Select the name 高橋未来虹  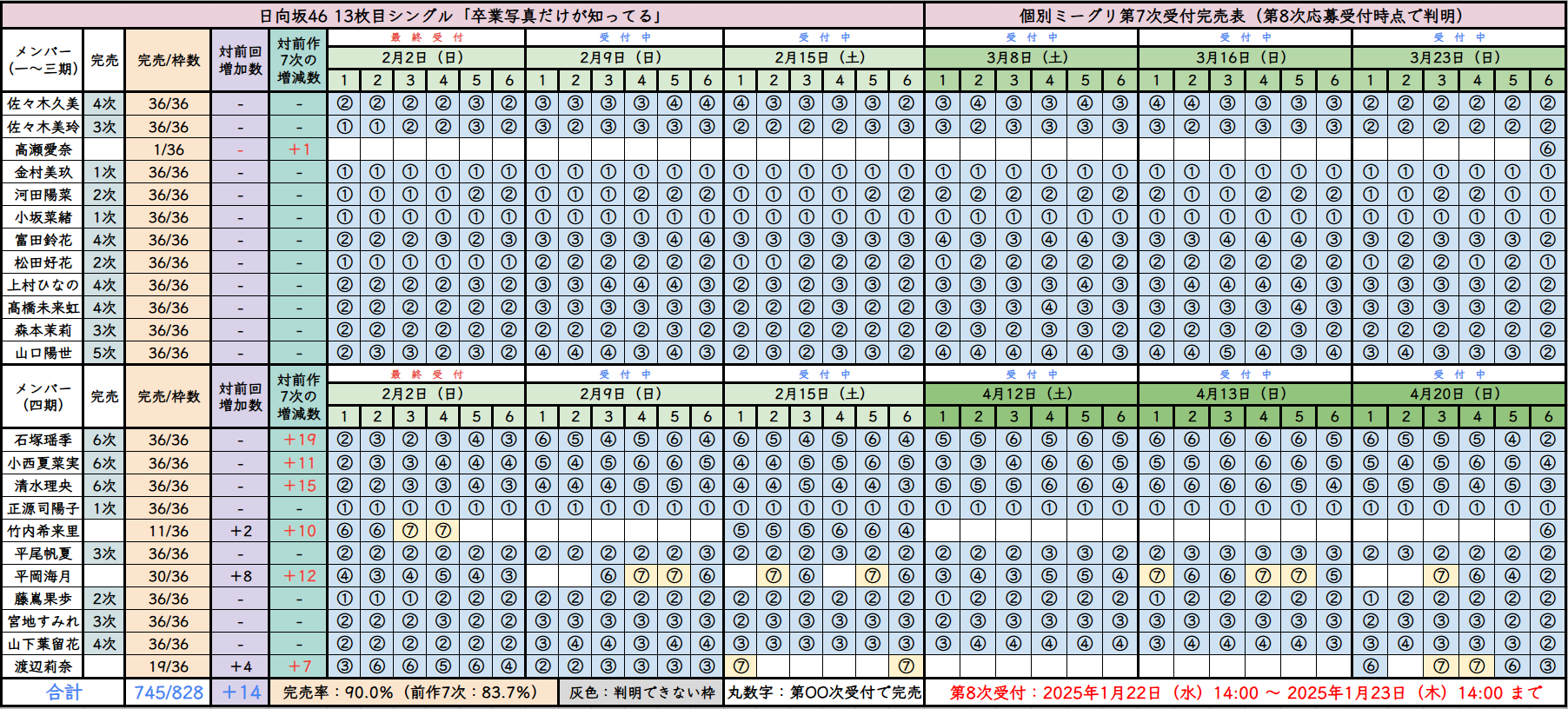pos(43,308)
